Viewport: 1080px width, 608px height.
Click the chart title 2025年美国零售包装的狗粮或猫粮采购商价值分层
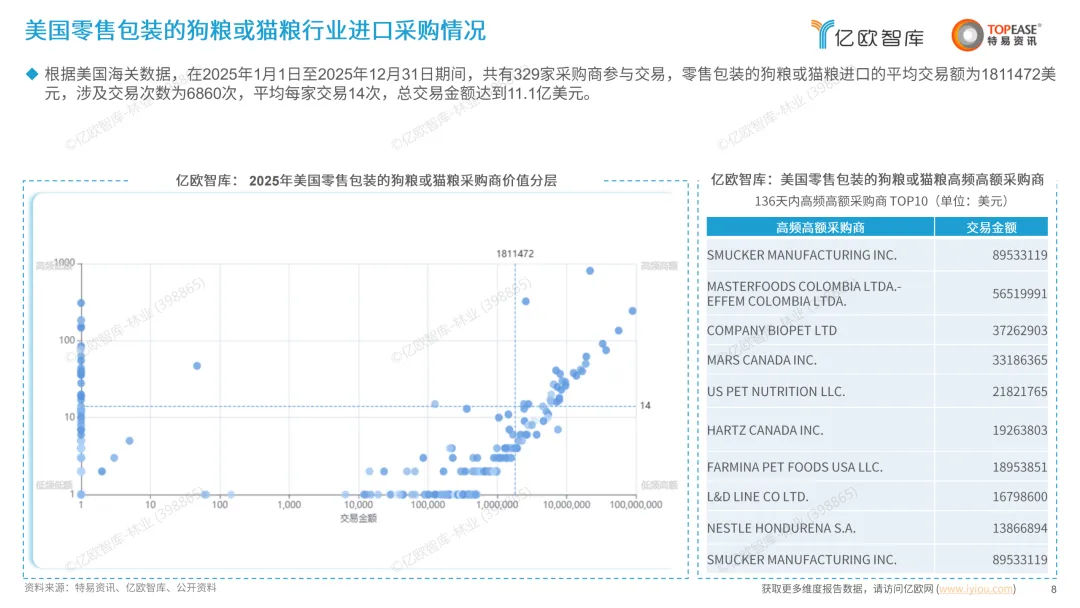[x=403, y=180]
